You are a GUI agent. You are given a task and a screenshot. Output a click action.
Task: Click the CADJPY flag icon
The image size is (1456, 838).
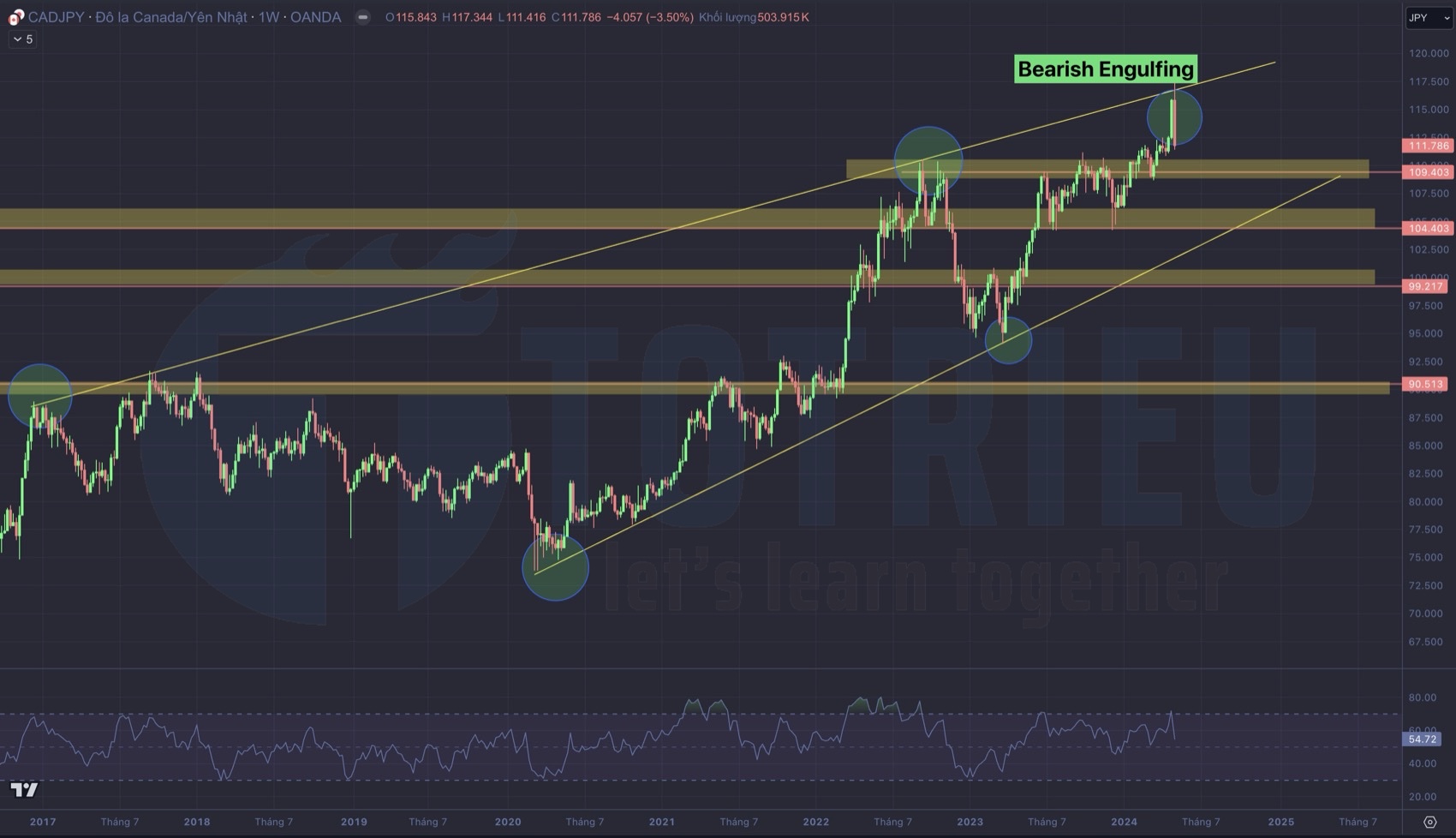point(16,17)
